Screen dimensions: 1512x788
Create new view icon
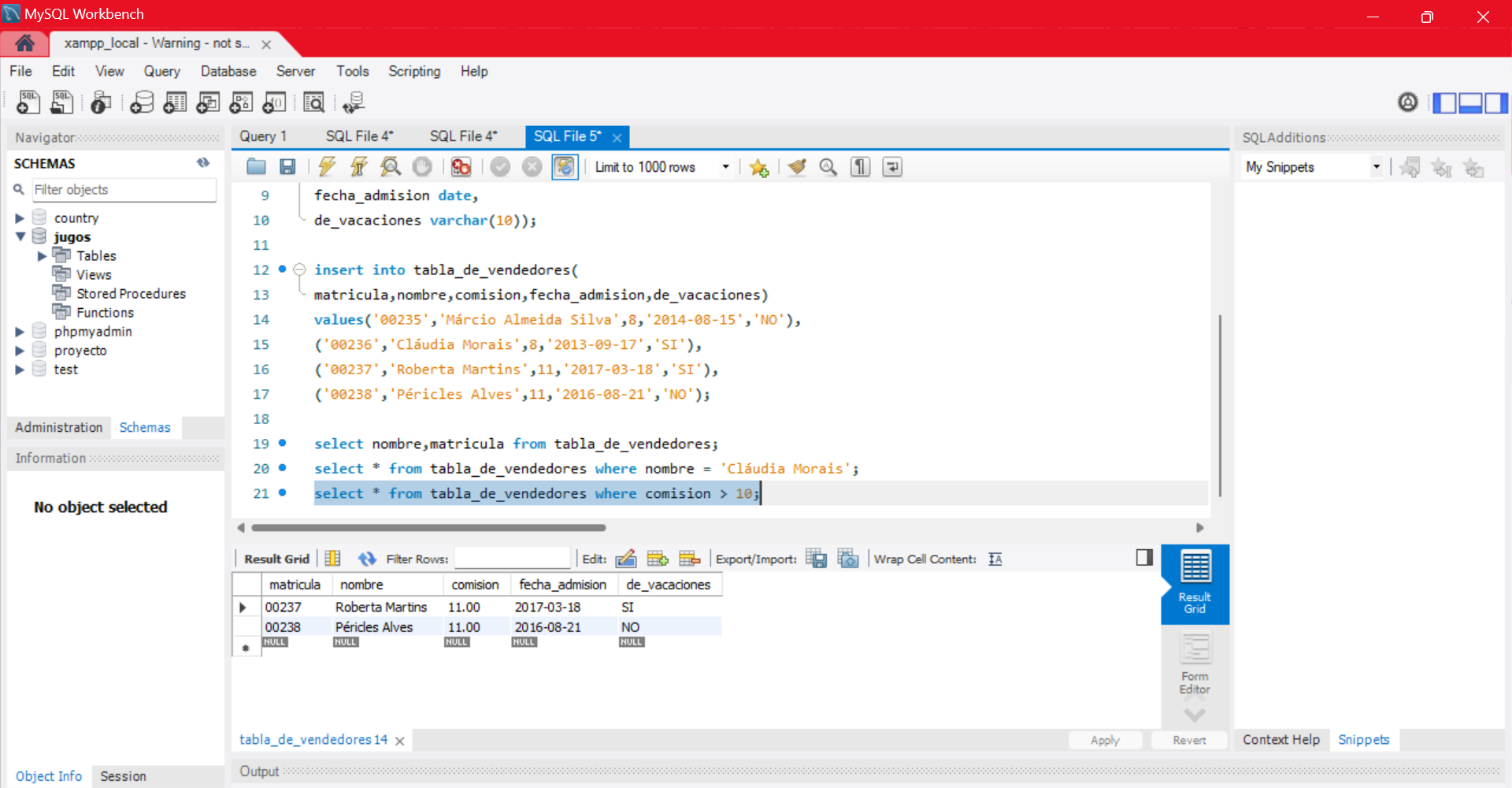pos(208,102)
